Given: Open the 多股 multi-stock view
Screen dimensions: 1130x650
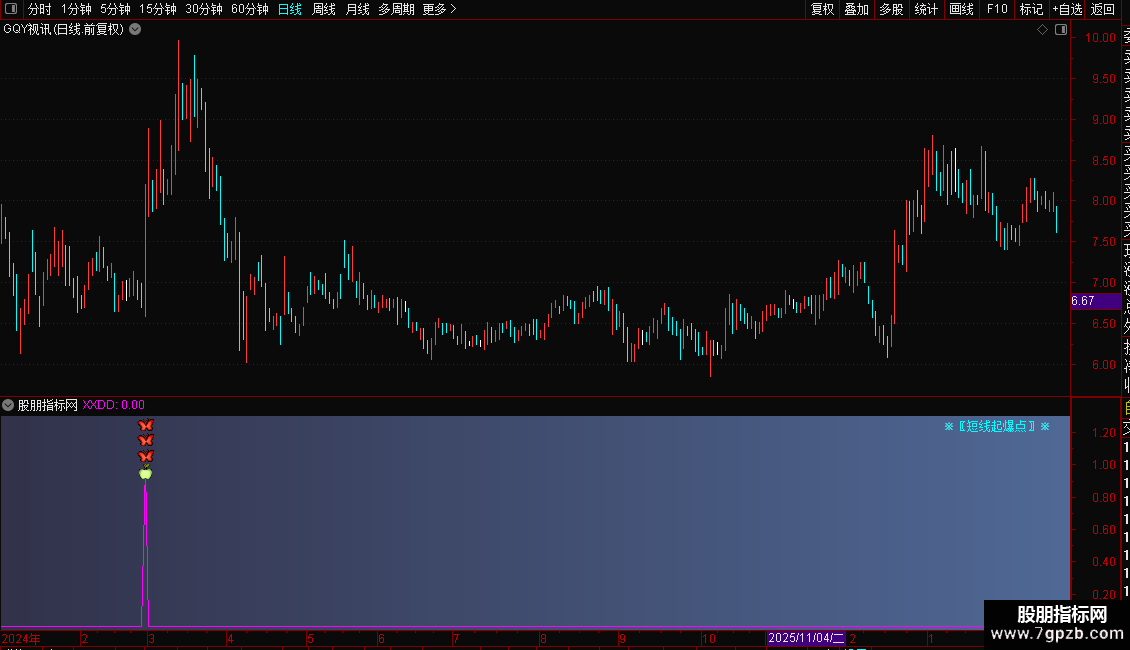Looking at the screenshot, I should (891, 9).
